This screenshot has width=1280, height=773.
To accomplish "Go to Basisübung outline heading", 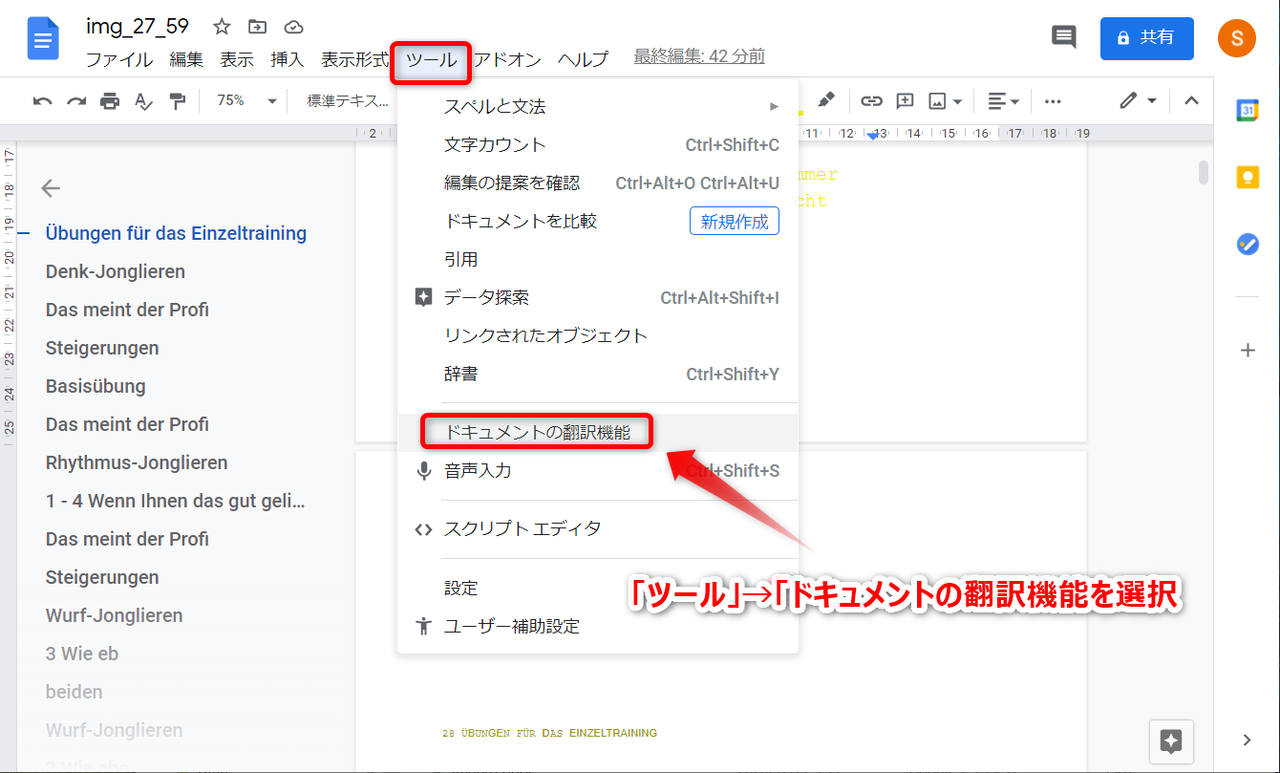I will pyautogui.click(x=96, y=386).
